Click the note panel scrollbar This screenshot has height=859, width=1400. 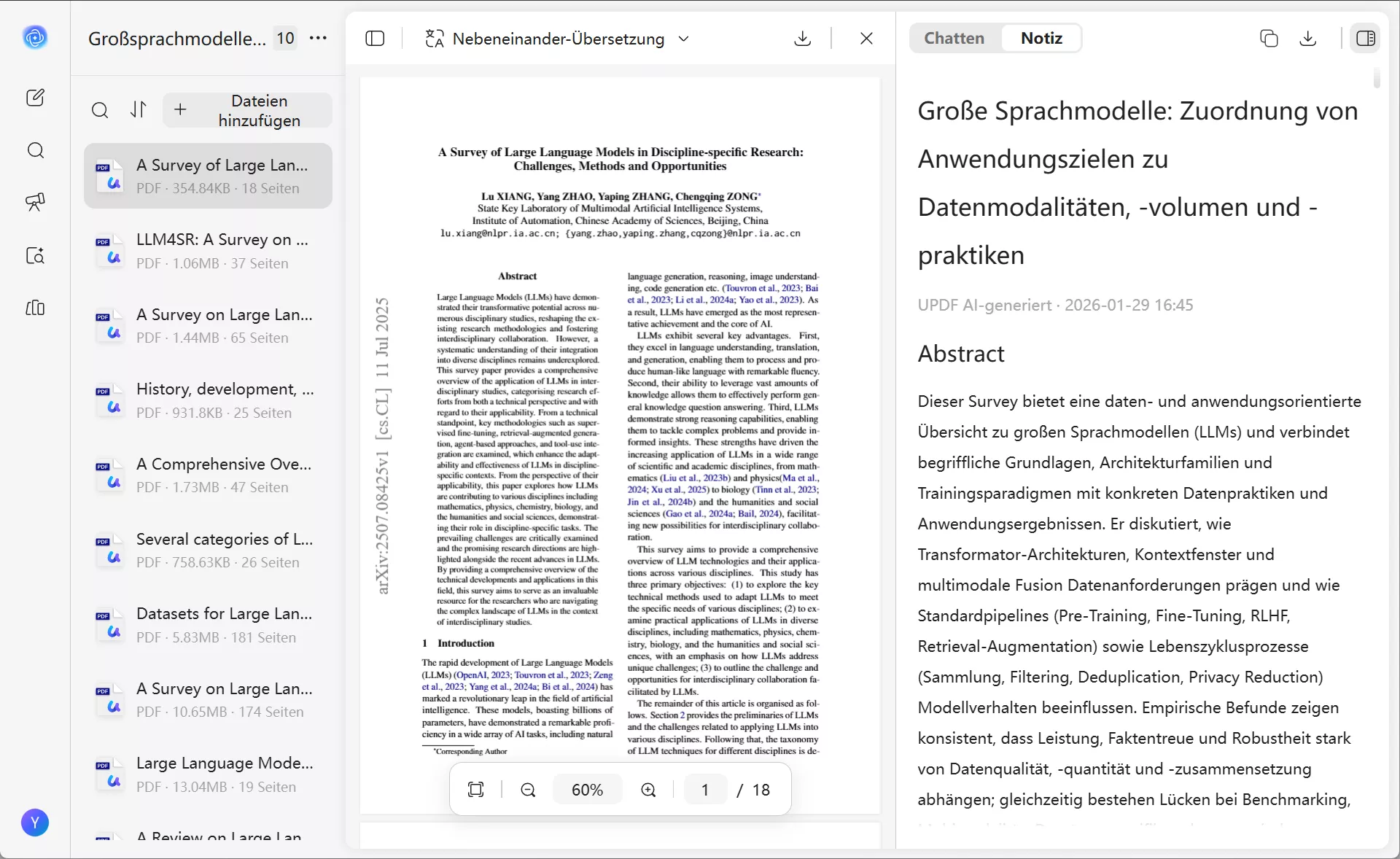[x=1377, y=78]
